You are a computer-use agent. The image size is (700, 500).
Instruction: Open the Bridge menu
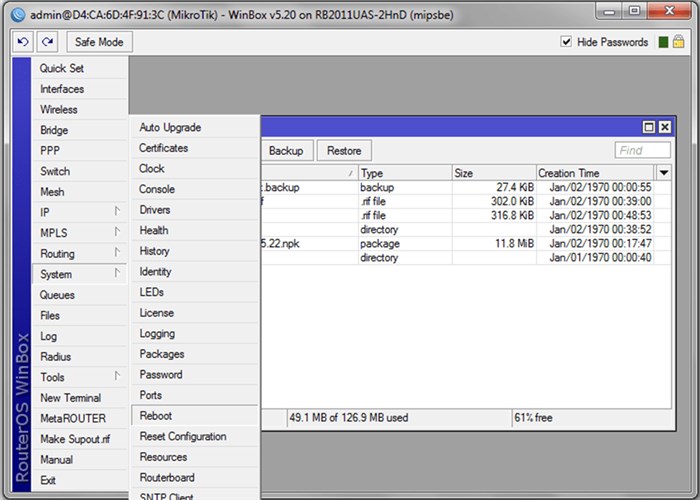click(x=79, y=130)
